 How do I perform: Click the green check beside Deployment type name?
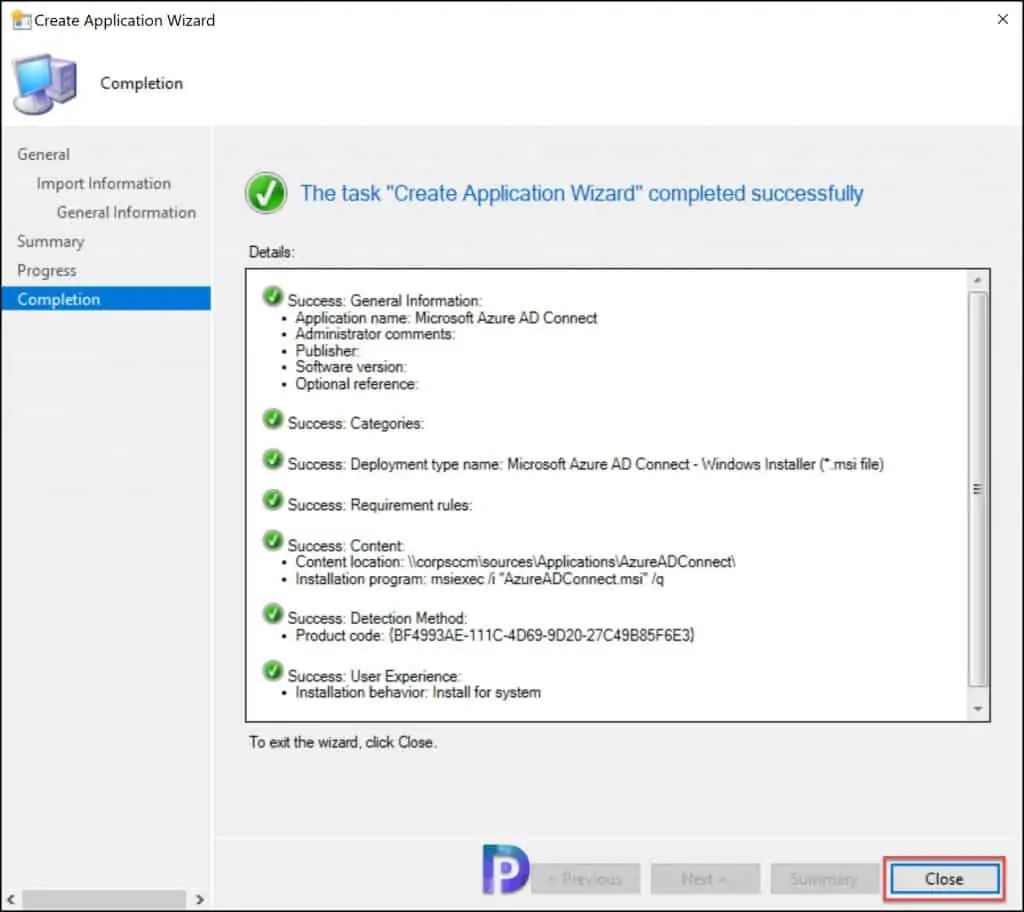(x=272, y=459)
